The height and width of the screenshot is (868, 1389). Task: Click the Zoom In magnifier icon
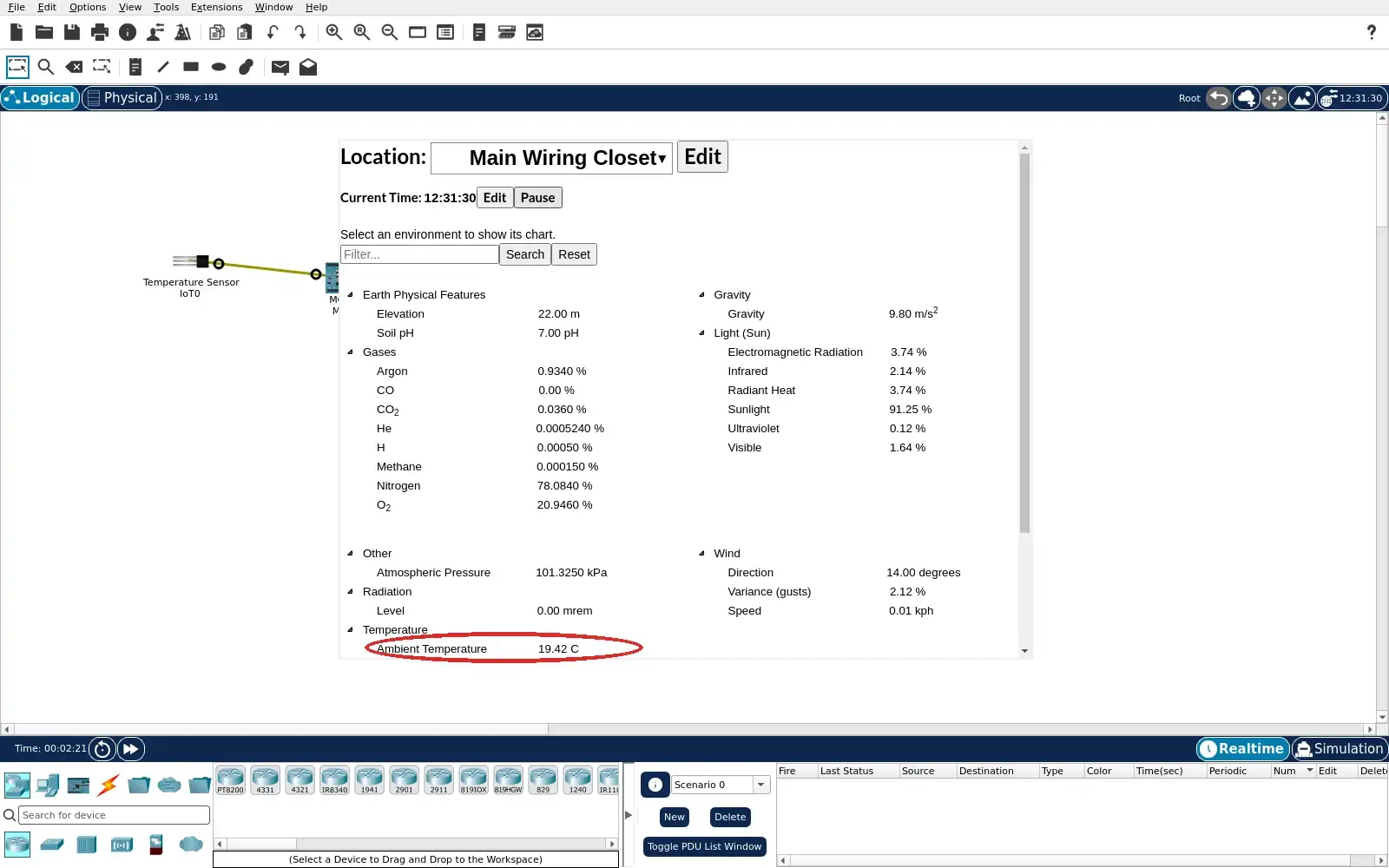(x=333, y=32)
